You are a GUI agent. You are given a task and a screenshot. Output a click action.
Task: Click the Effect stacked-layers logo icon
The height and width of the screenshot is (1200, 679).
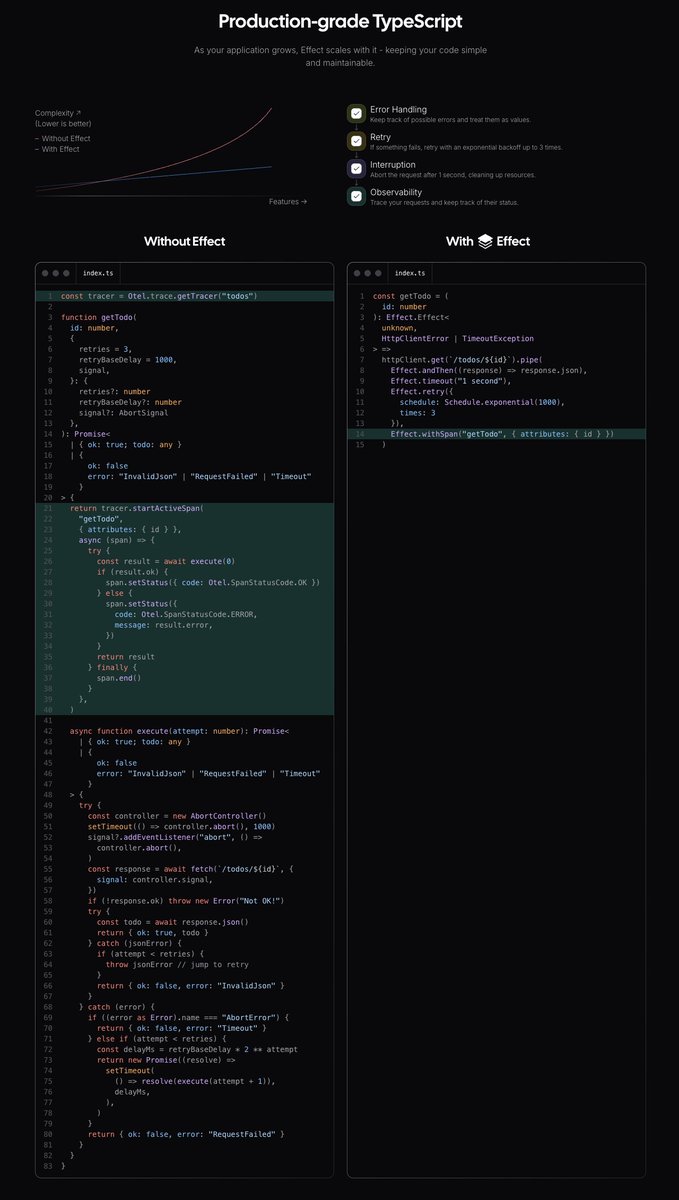(485, 241)
